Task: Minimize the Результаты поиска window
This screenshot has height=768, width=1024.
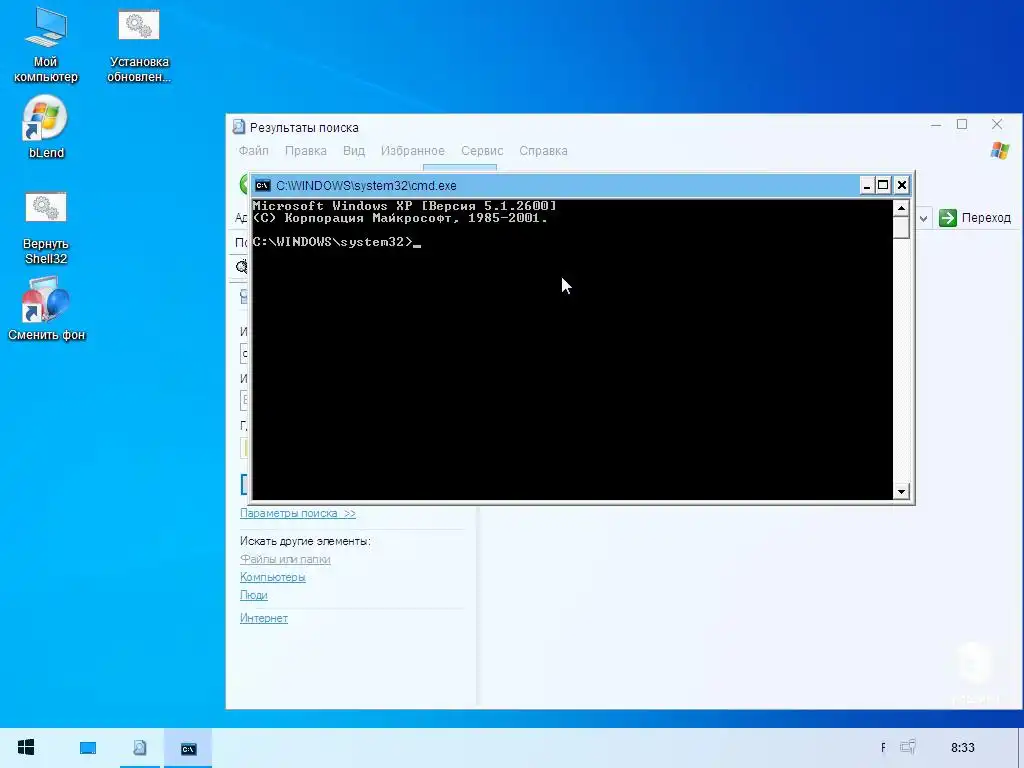Action: [x=936, y=125]
